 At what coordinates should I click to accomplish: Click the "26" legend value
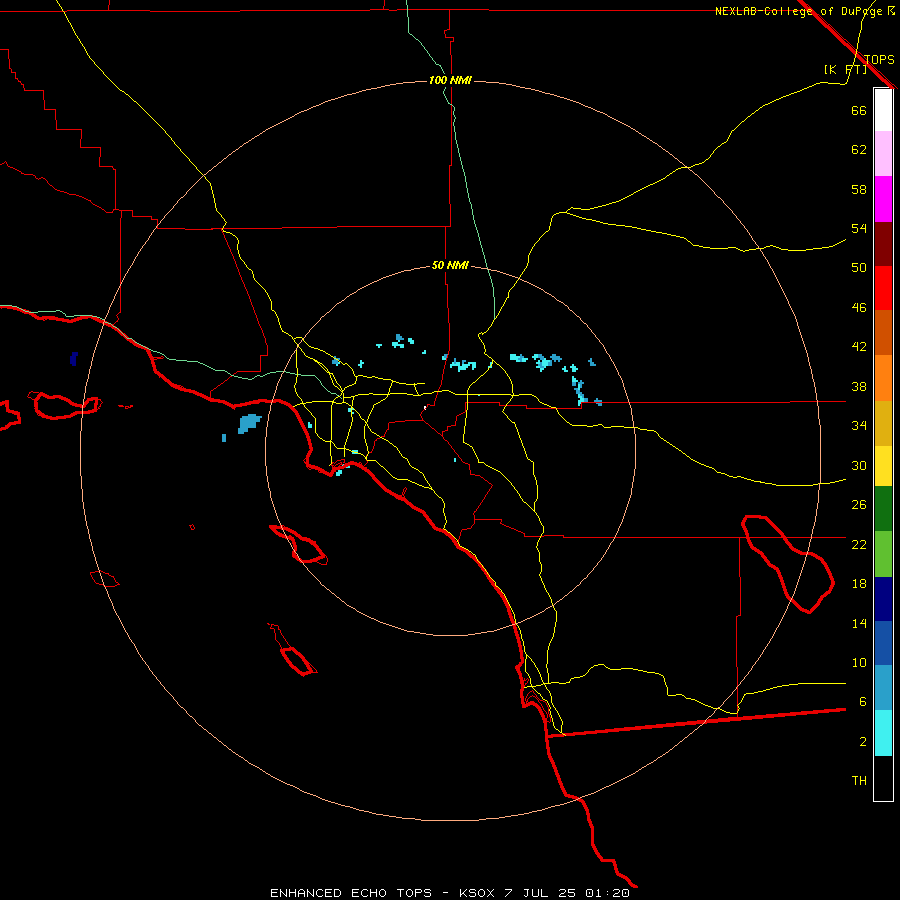tap(859, 505)
